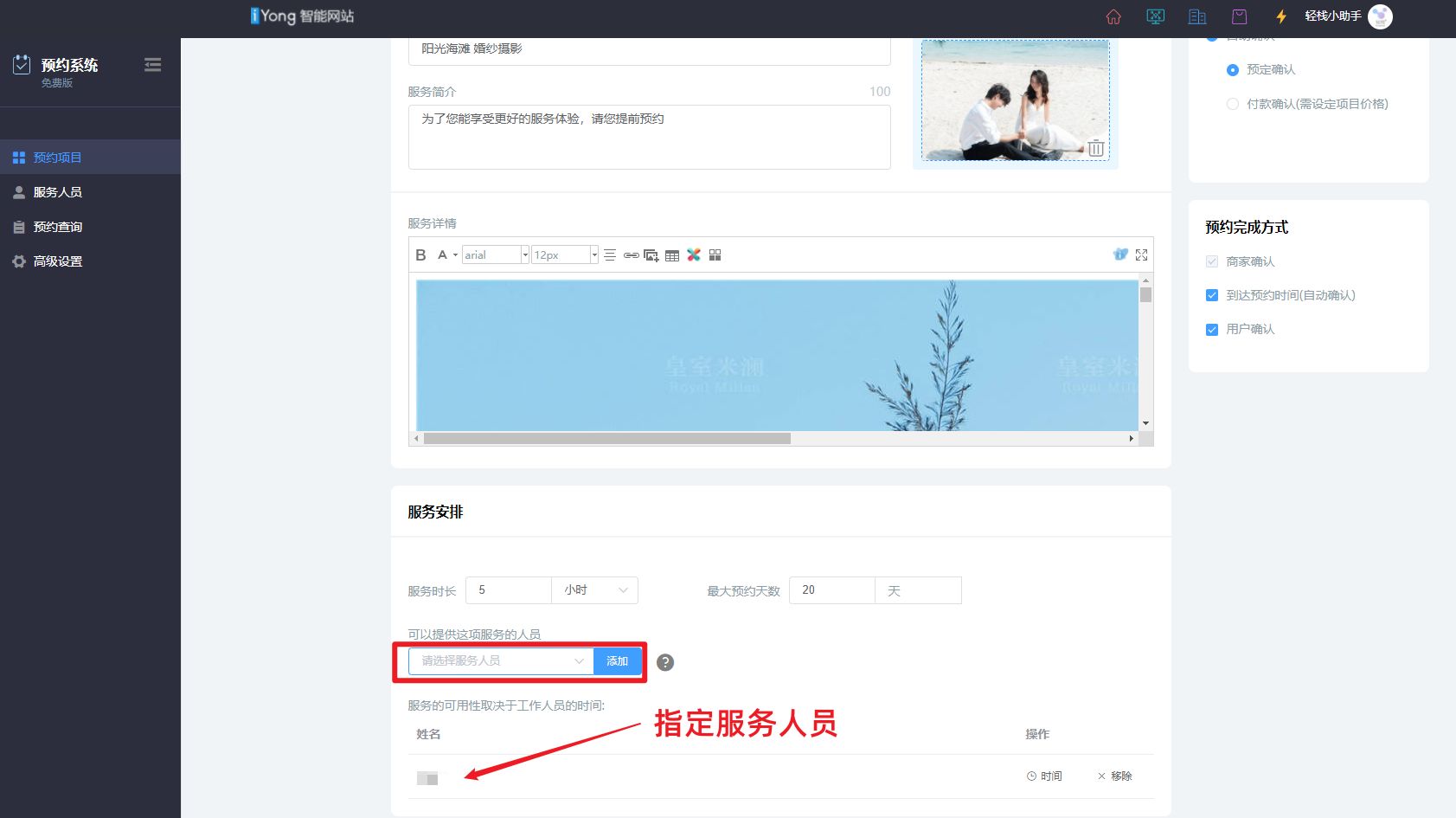Screen dimensions: 1456x818
Task: Click the 最大预约天数 input with value 20
Action: [832, 590]
